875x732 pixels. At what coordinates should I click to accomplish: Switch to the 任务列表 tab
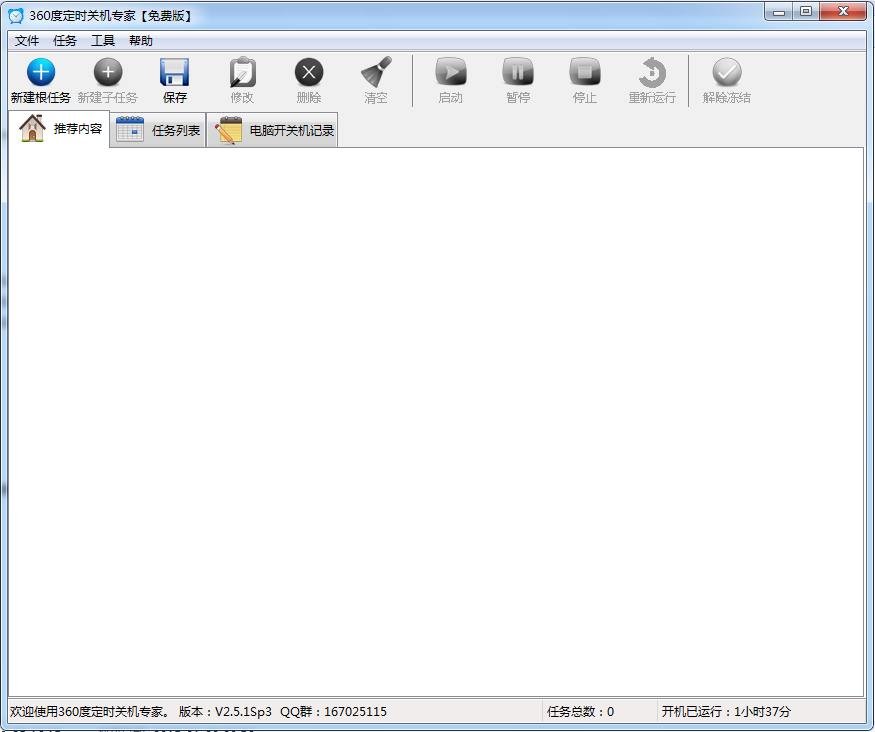[x=158, y=131]
